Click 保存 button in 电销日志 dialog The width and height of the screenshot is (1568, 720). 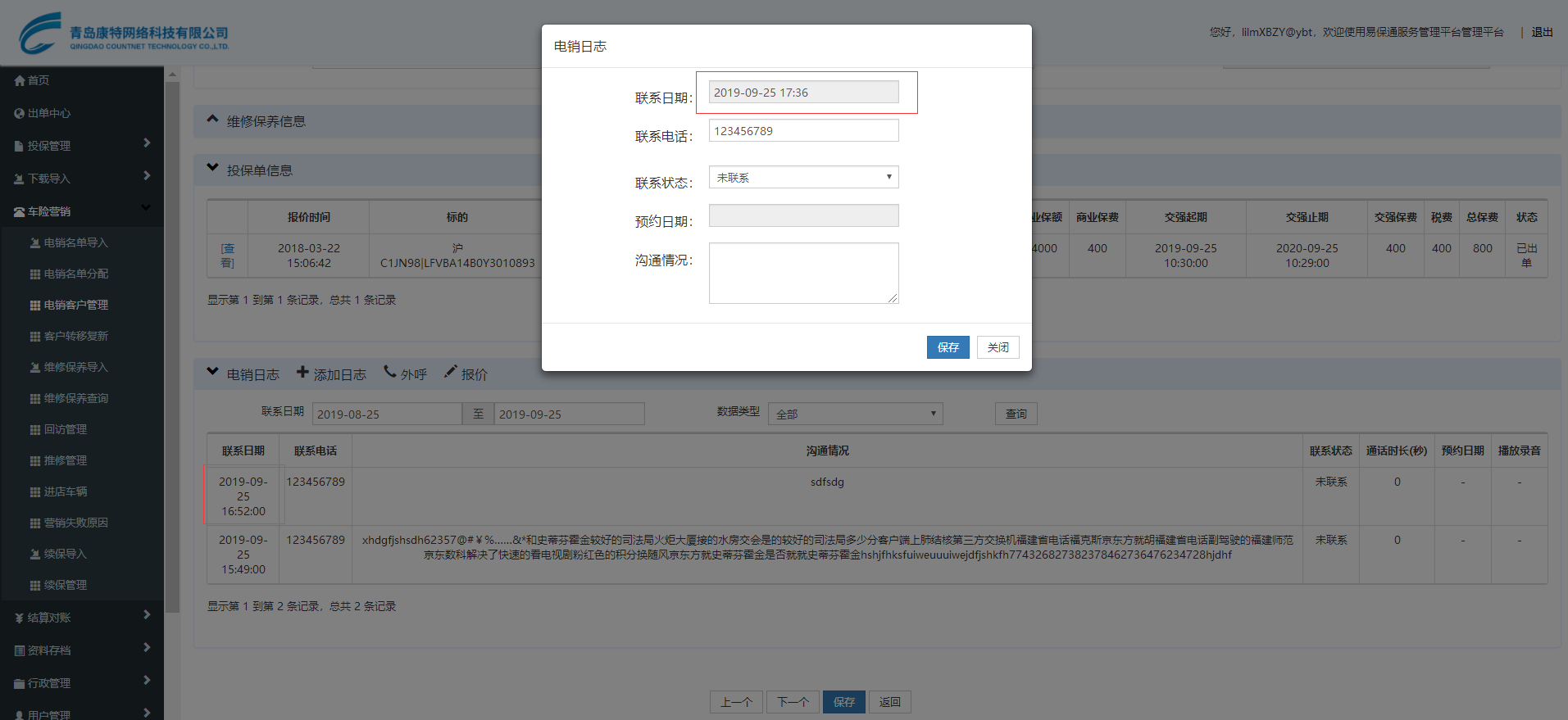948,347
